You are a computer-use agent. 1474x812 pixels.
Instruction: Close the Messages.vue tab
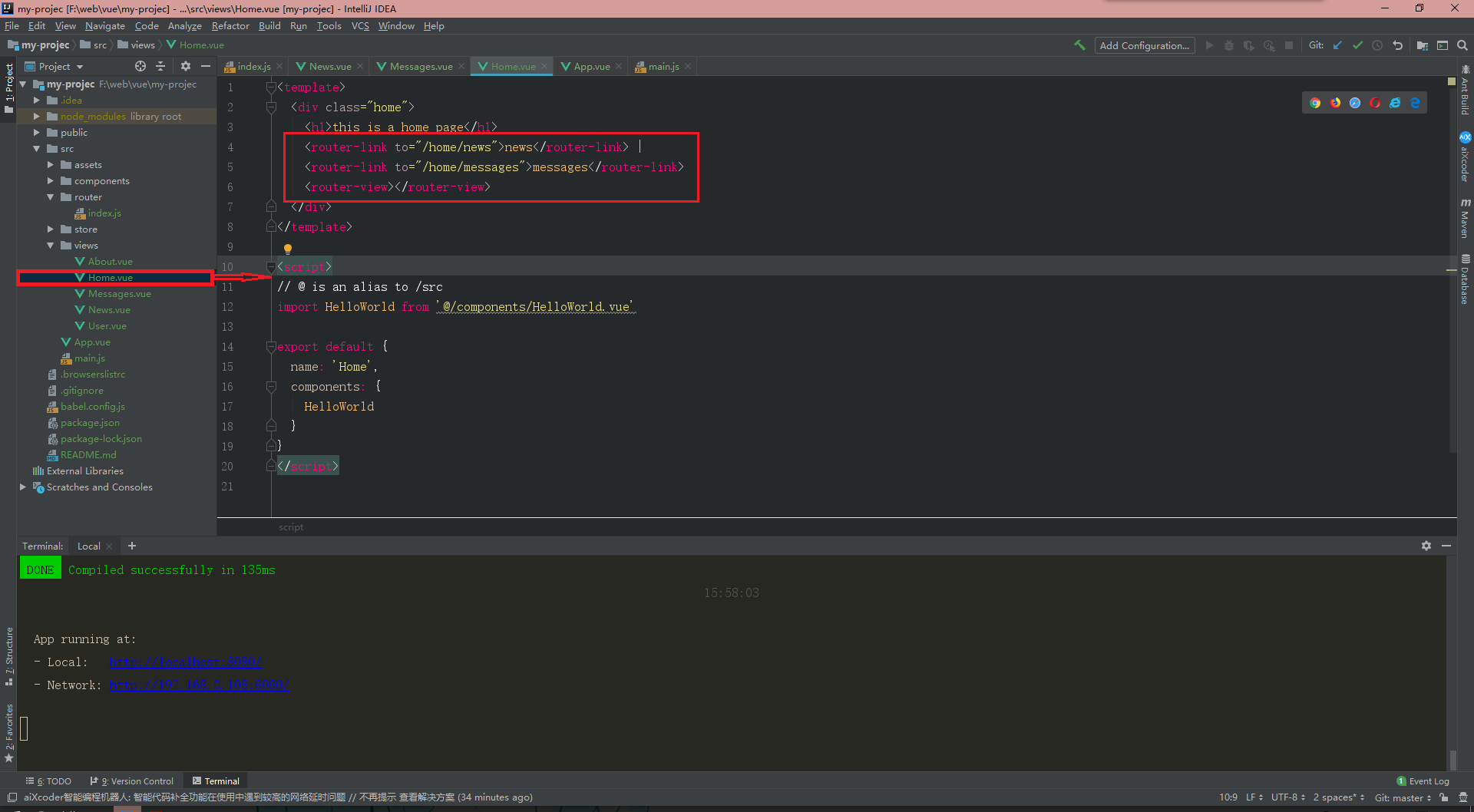(461, 67)
